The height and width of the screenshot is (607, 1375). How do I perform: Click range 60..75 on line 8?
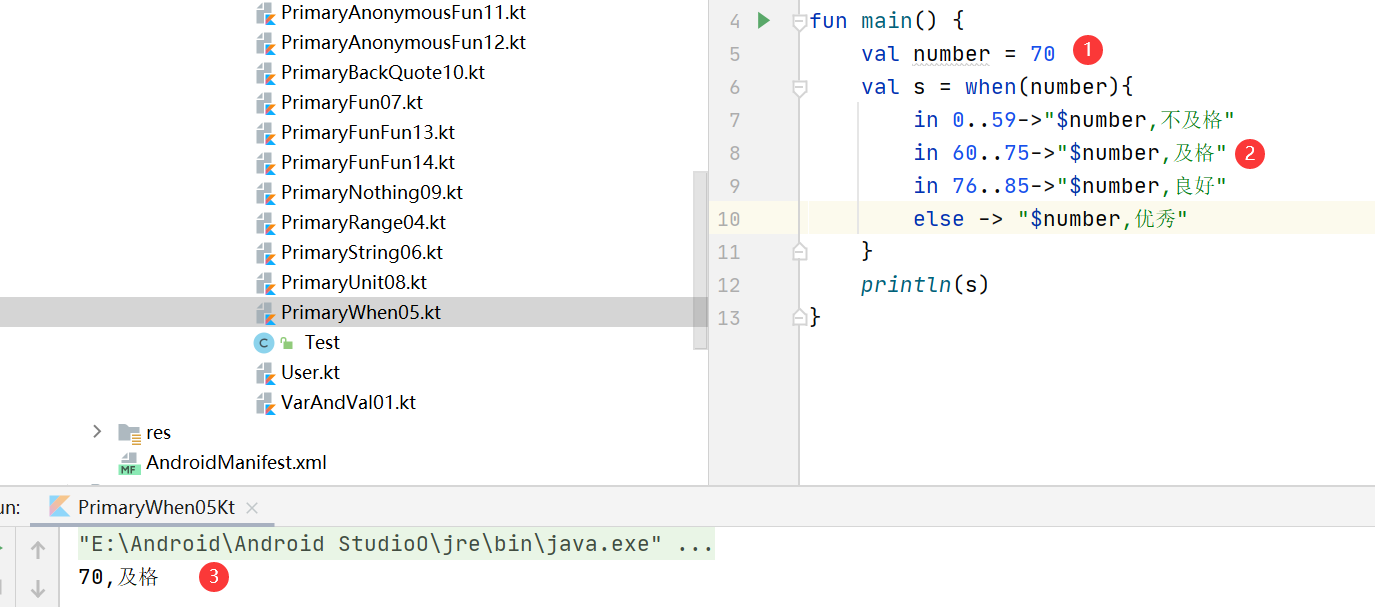[x=990, y=153]
